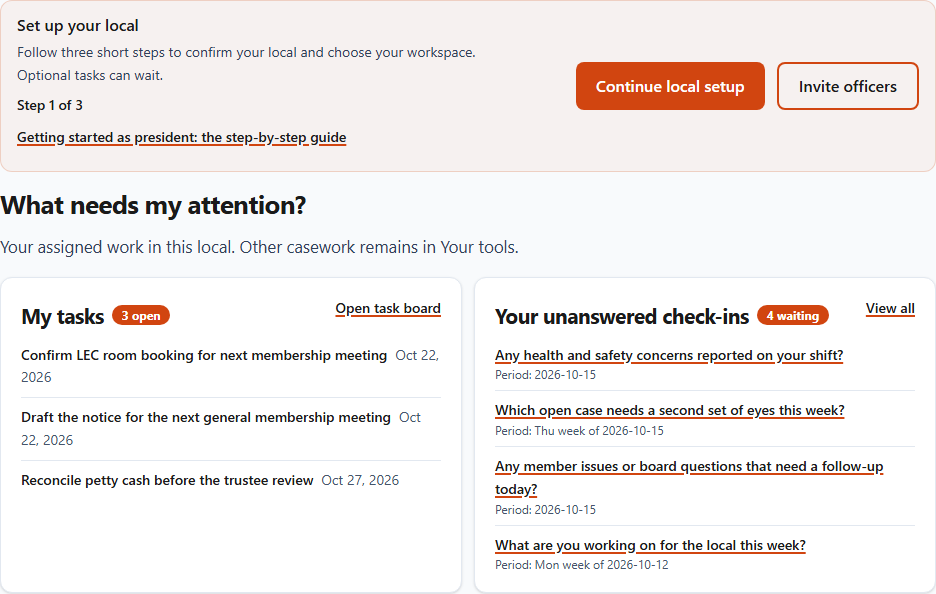
Task: Open the Invite officers dialog
Action: pyautogui.click(x=848, y=86)
